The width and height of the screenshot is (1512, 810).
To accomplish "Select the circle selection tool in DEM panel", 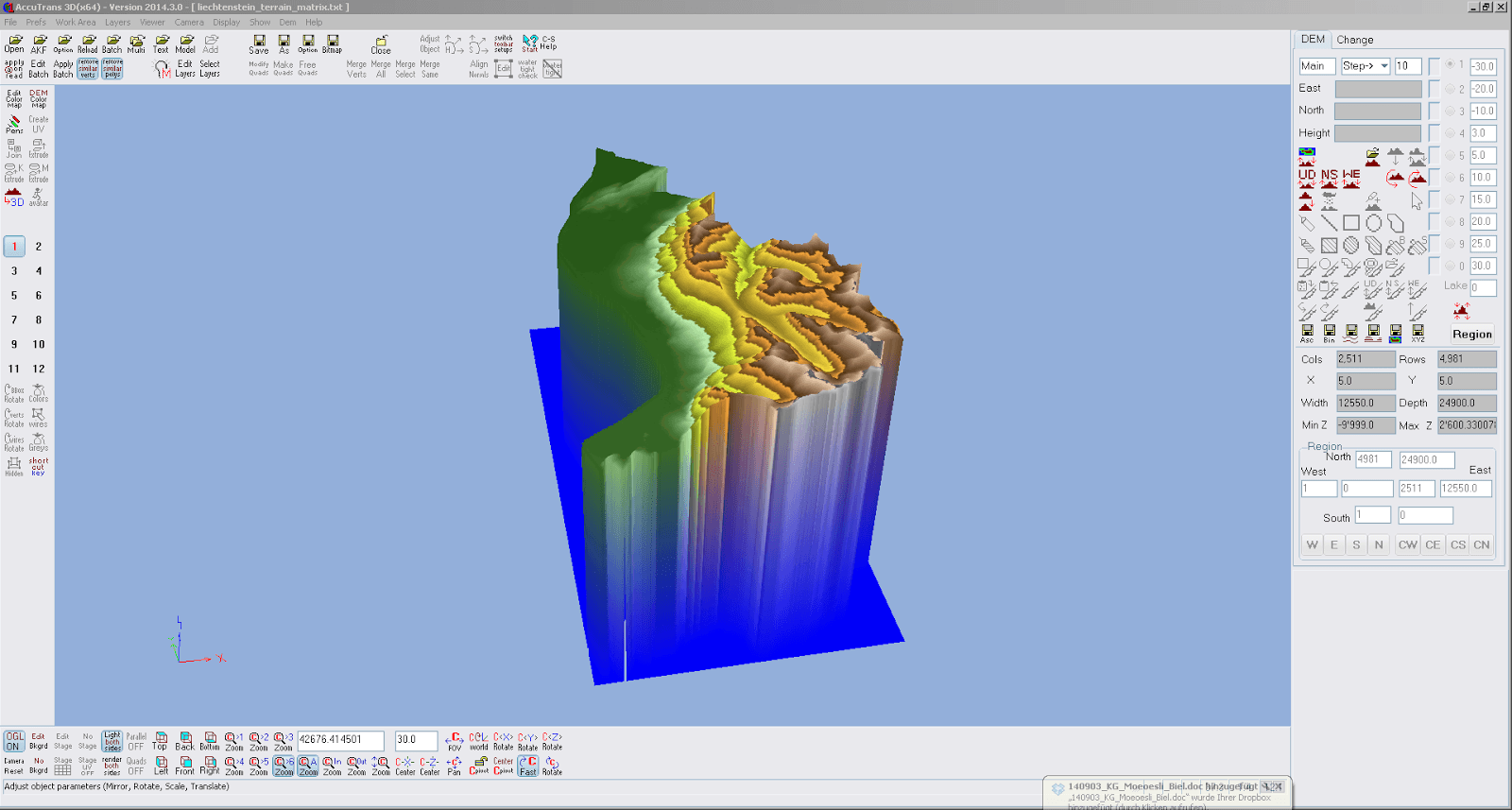I will (1373, 223).
